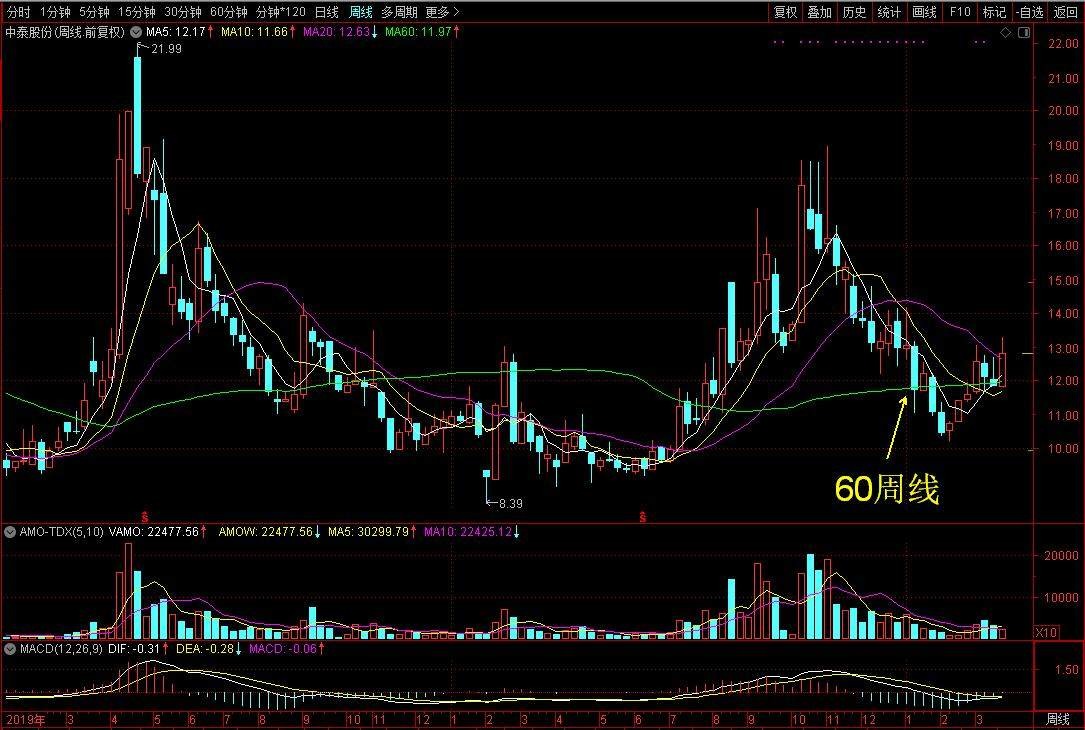Click the 21.99 high price label
Screen dimensions: 1085x730
point(166,48)
